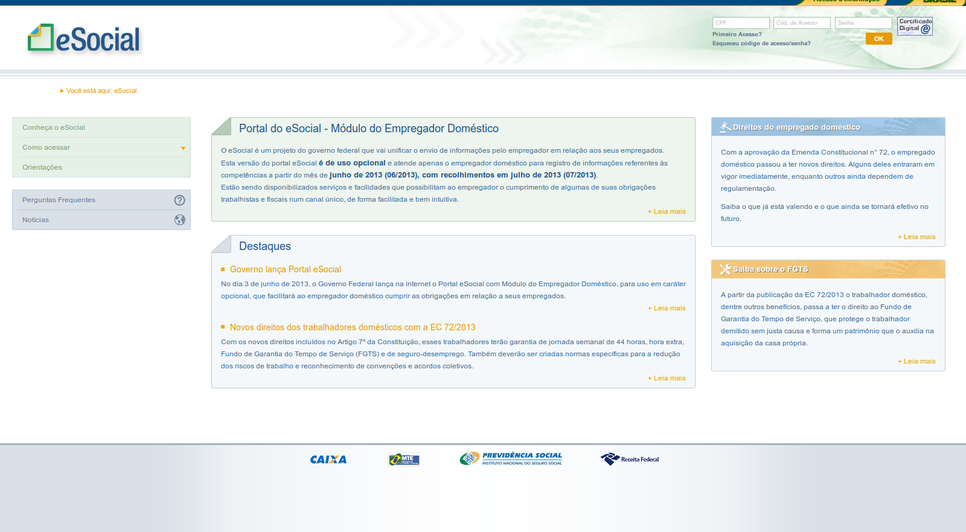Click the Perguntas Frequentes question mark icon
Viewport: 966px width, 532px height.
click(x=179, y=200)
